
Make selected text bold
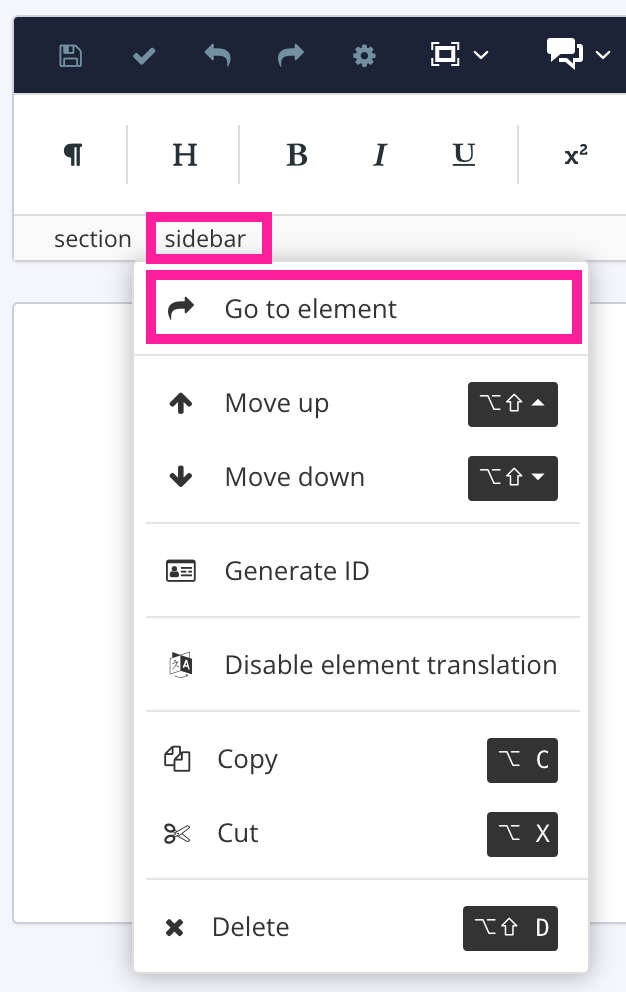pos(296,154)
